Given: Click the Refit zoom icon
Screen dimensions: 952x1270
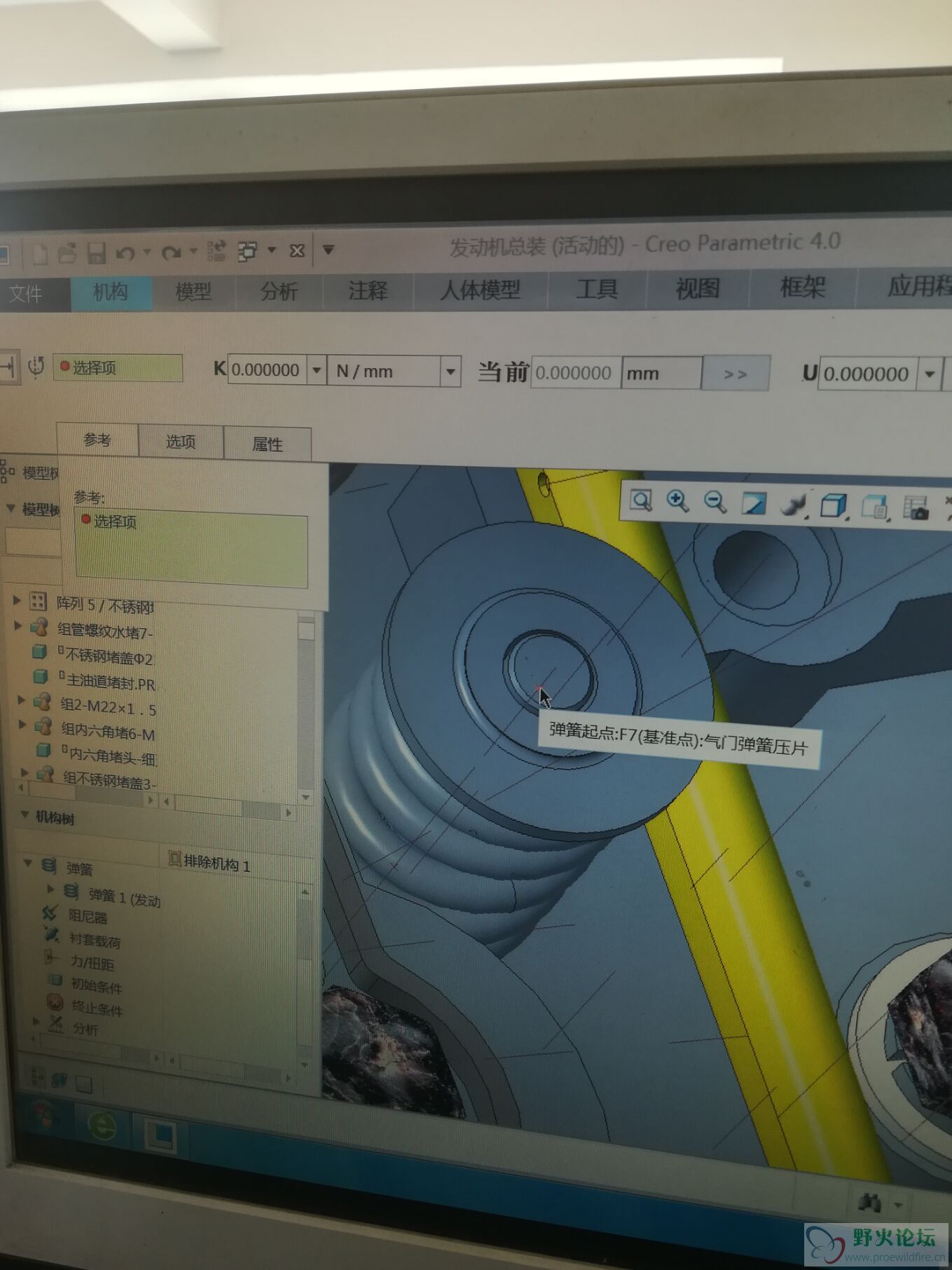Looking at the screenshot, I should point(641,500).
